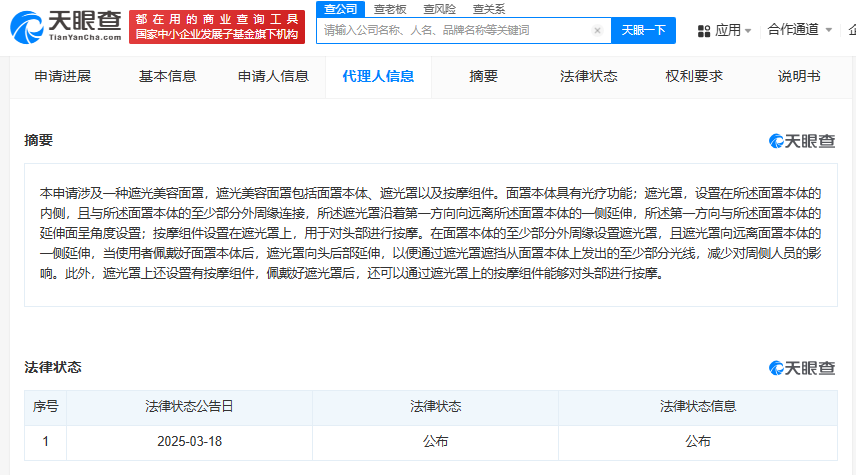Image resolution: width=856 pixels, height=475 pixels.
Task: Open the 说明书 tab
Action: pos(799,76)
